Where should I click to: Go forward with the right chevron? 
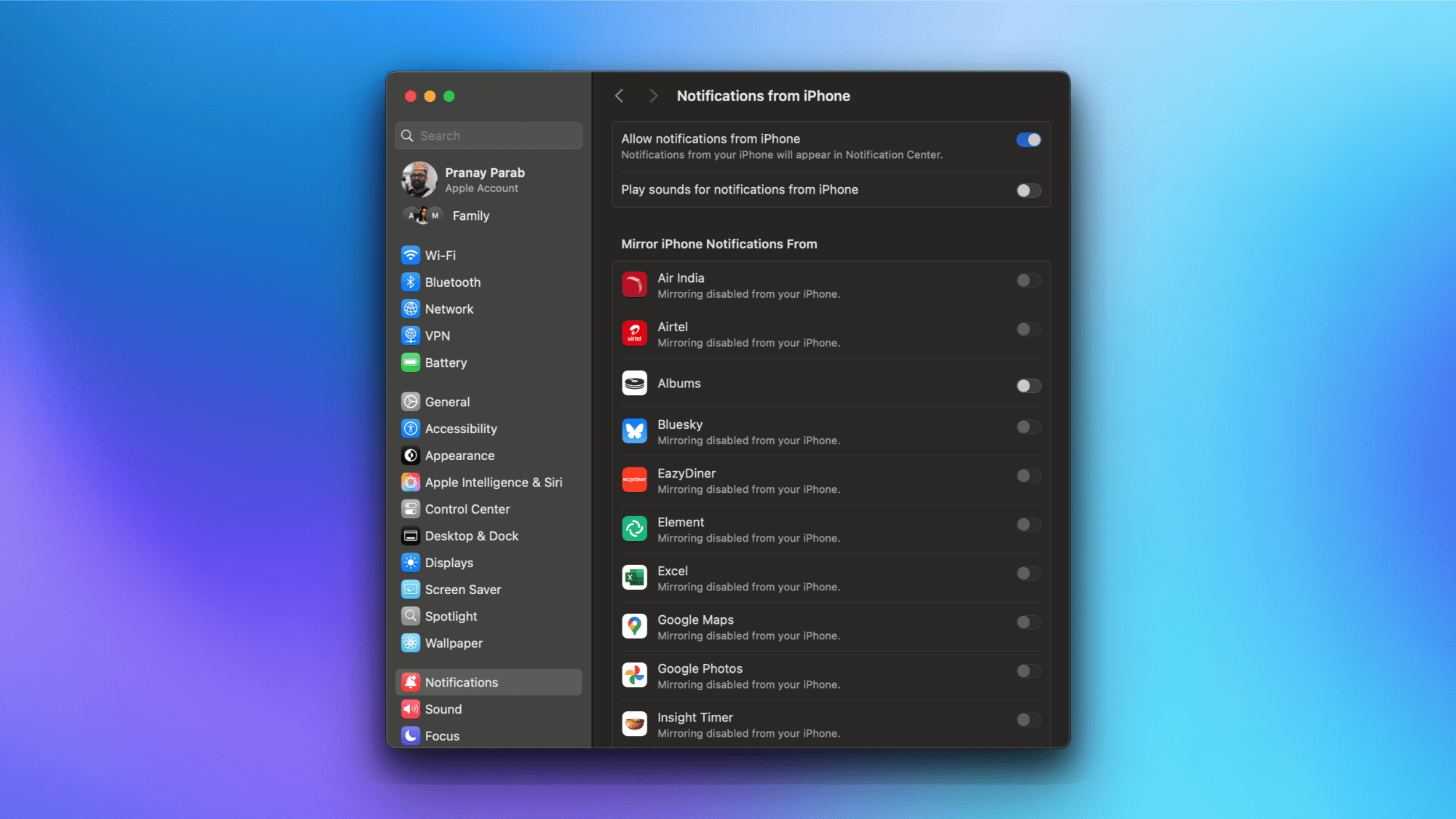tap(653, 96)
